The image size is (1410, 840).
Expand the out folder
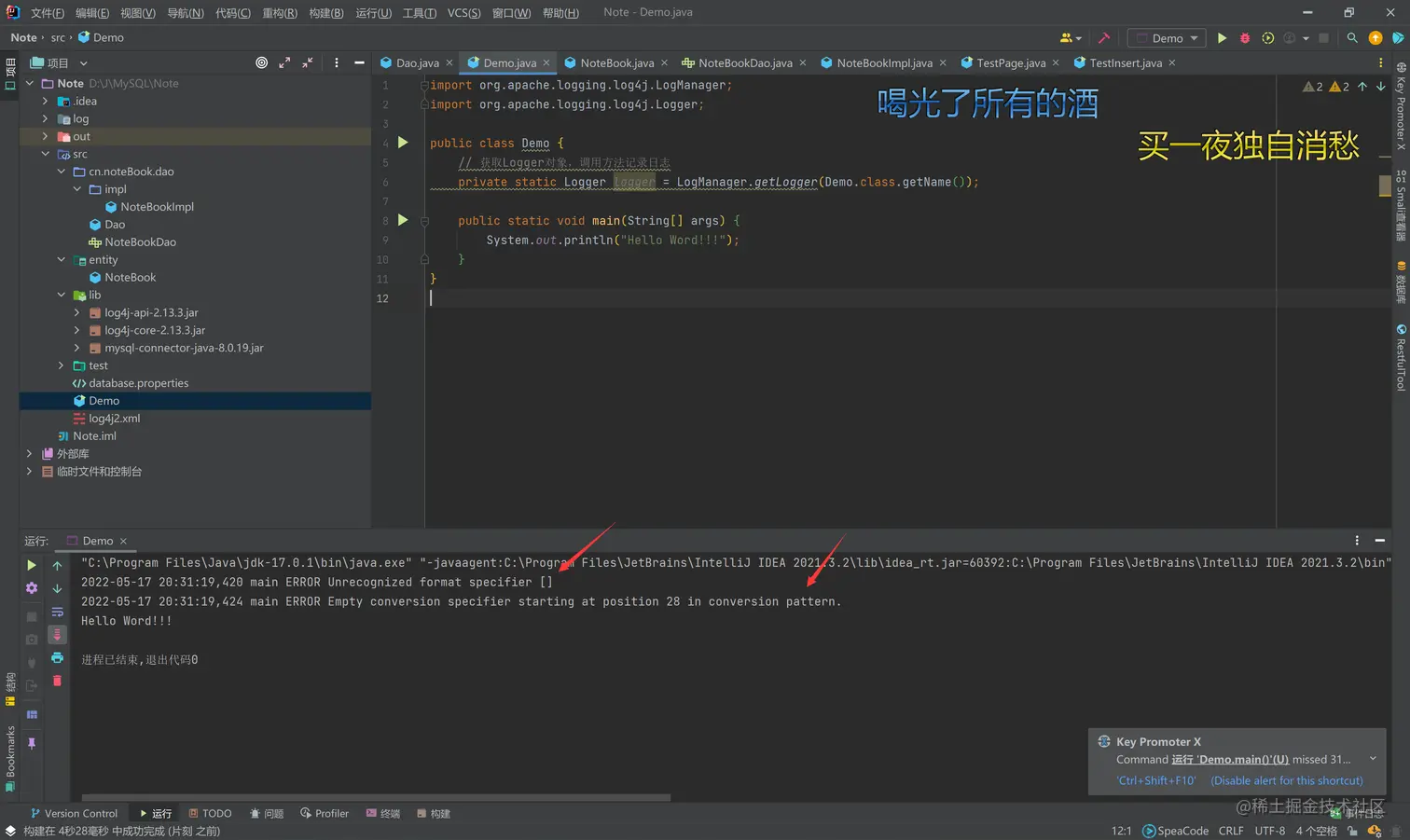click(x=45, y=136)
